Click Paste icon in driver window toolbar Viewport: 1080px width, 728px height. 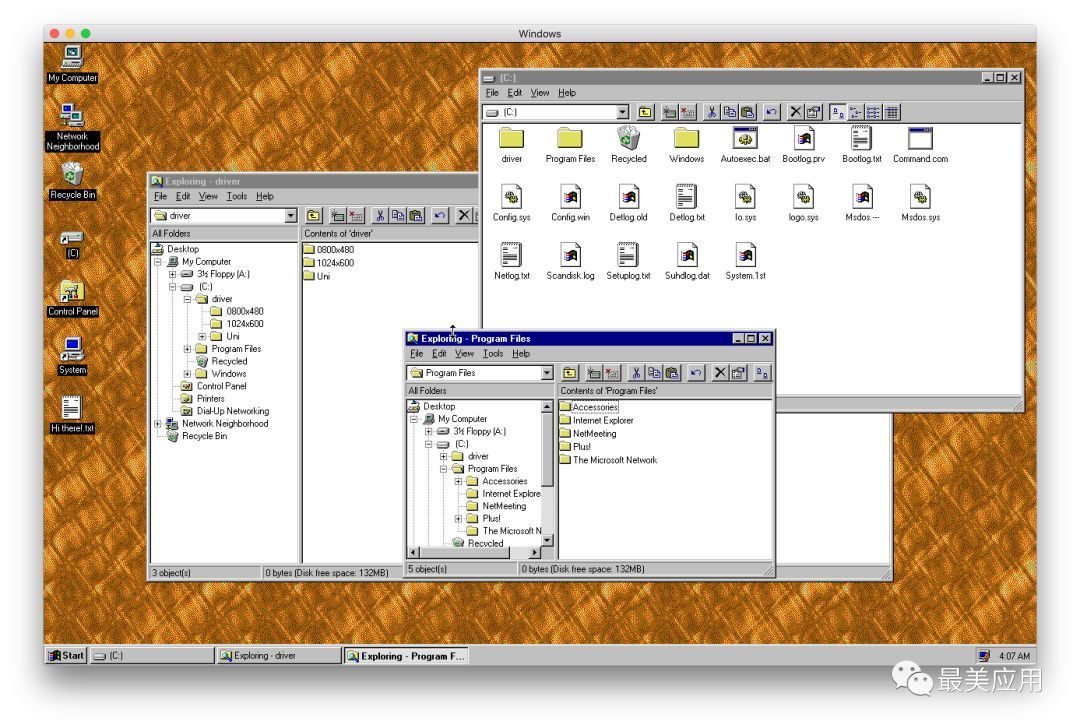414,215
